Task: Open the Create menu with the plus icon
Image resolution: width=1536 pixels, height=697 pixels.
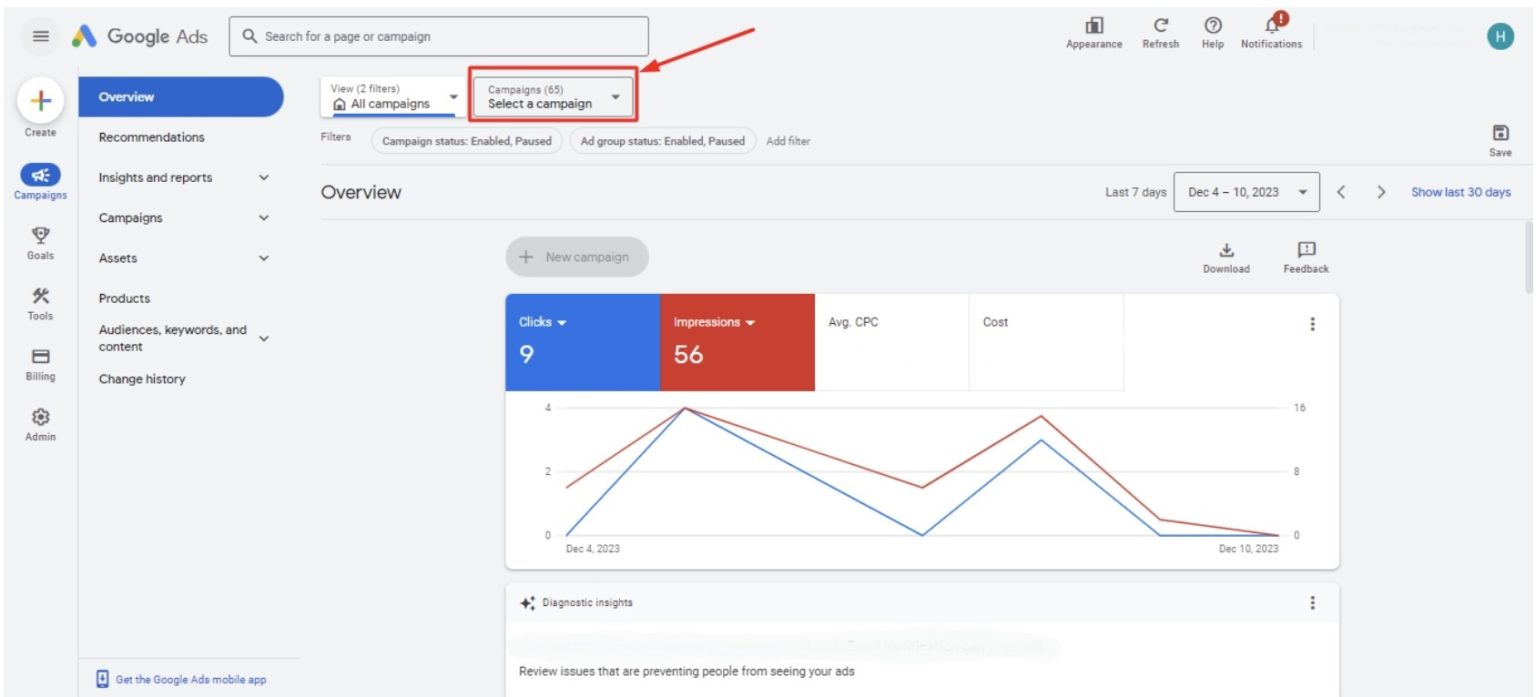Action: click(x=40, y=101)
